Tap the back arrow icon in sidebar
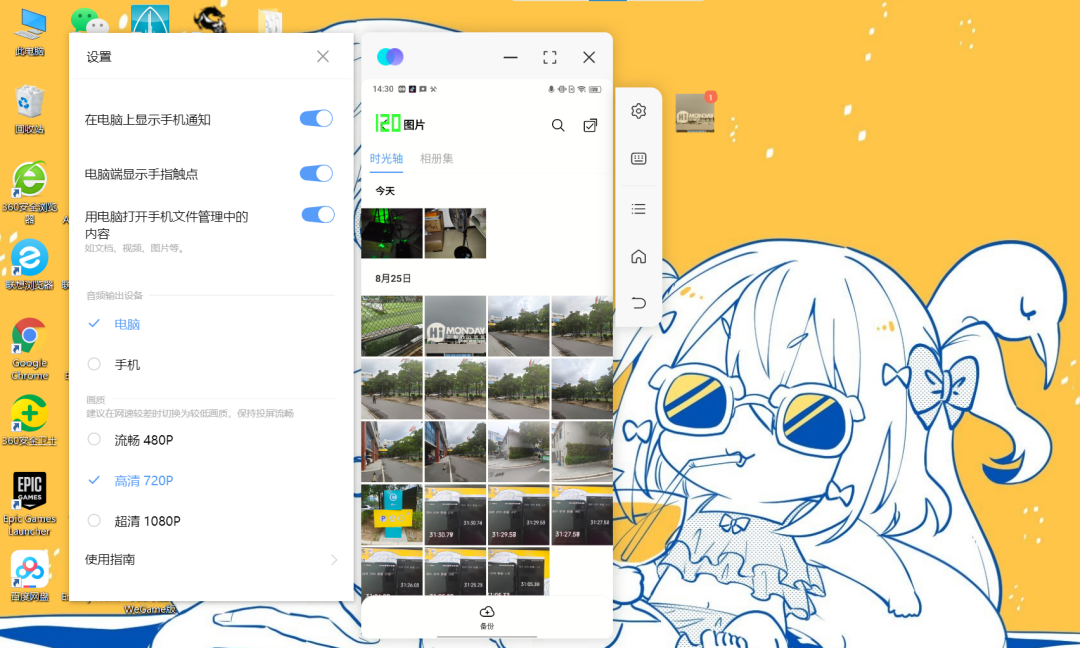1080x648 pixels. click(638, 302)
